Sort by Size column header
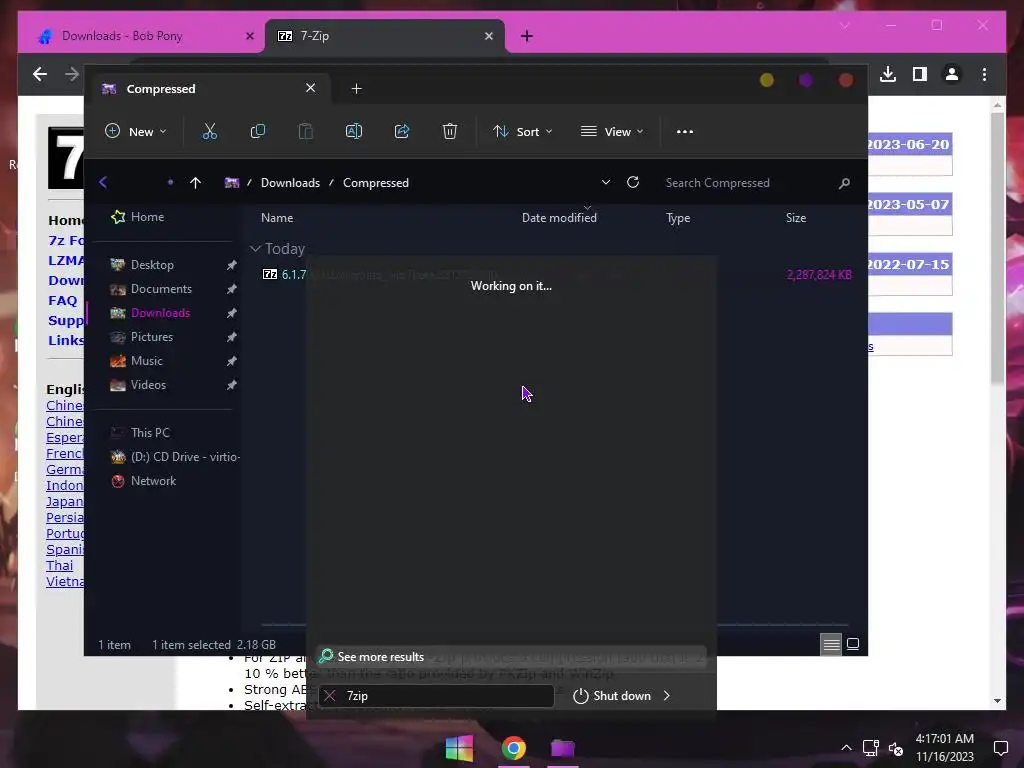The image size is (1024, 768). pyautogui.click(x=795, y=217)
